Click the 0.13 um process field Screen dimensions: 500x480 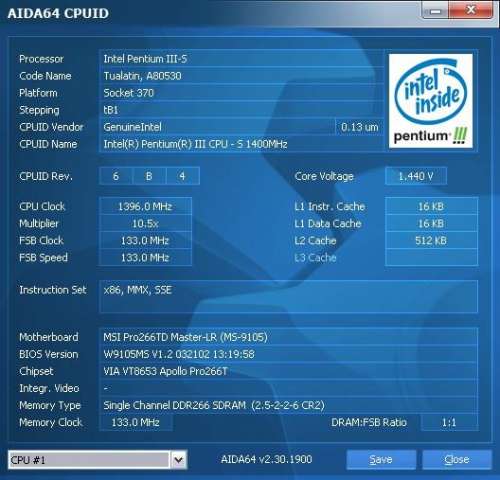pos(359,127)
